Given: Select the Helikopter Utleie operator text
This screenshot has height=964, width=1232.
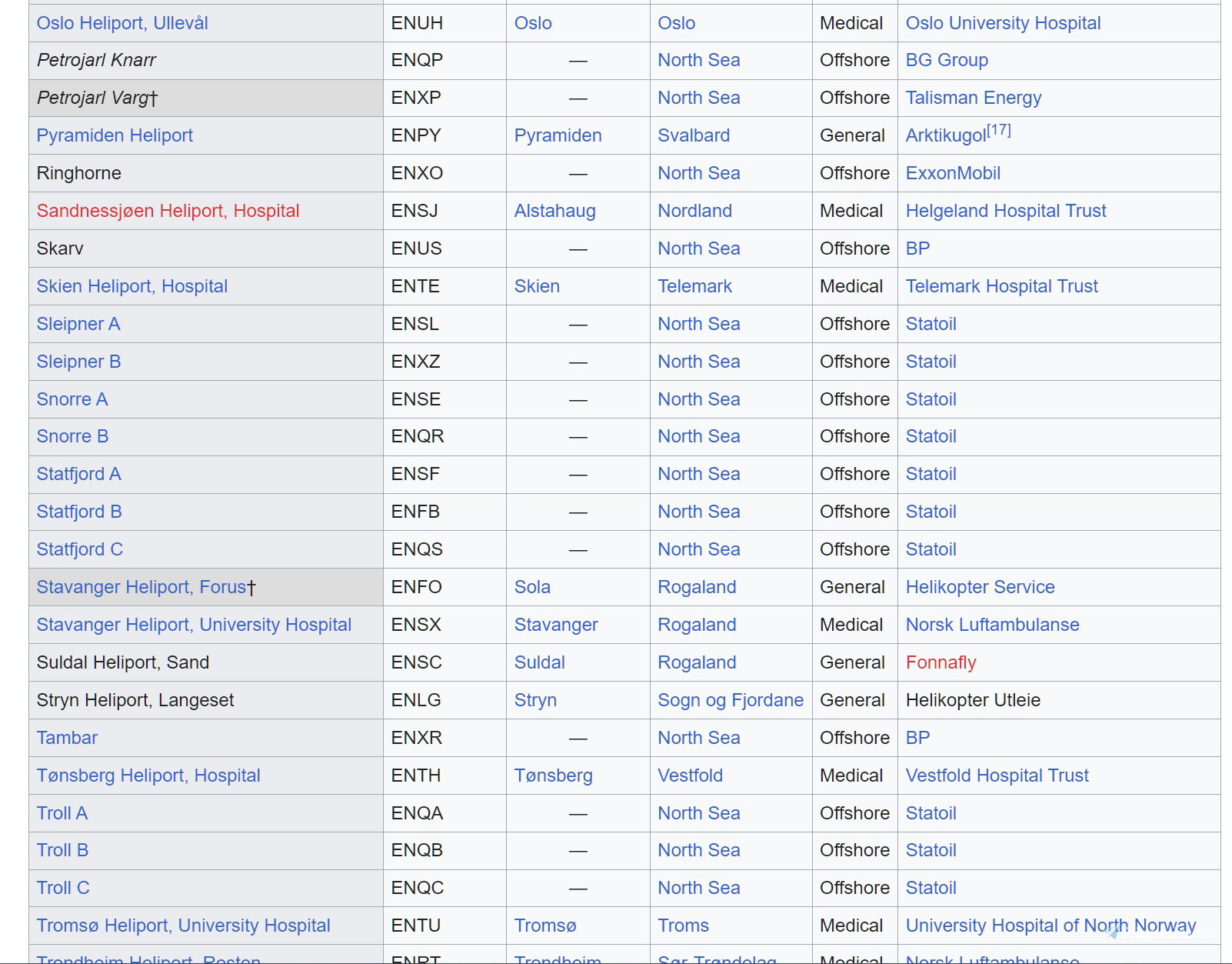Looking at the screenshot, I should (x=973, y=700).
